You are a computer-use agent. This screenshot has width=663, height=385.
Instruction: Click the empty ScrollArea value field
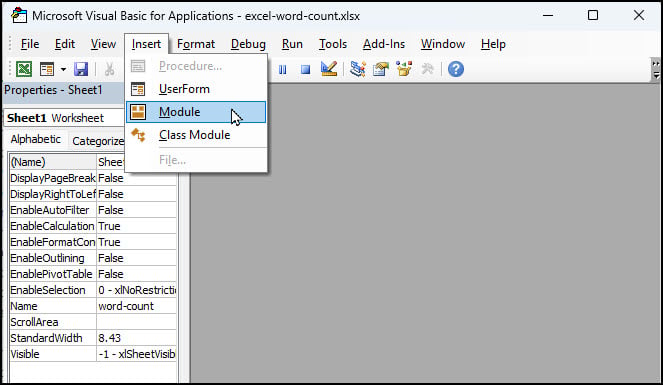[x=137, y=322]
